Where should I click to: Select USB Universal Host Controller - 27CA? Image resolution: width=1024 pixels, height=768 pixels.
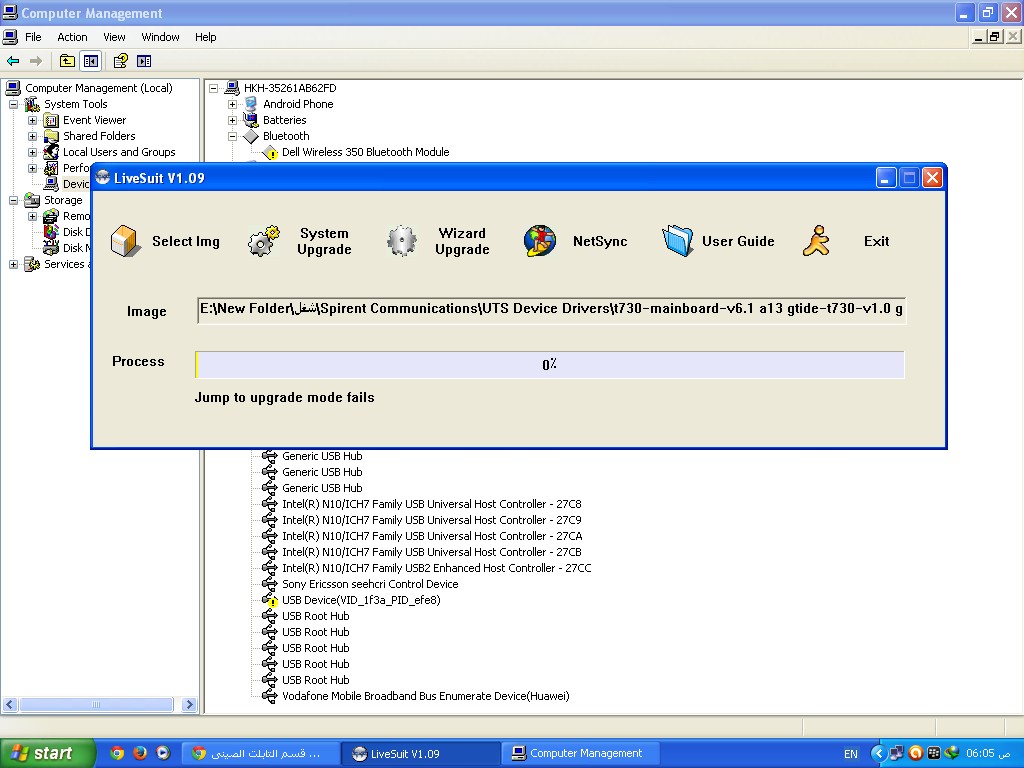pyautogui.click(x=432, y=536)
